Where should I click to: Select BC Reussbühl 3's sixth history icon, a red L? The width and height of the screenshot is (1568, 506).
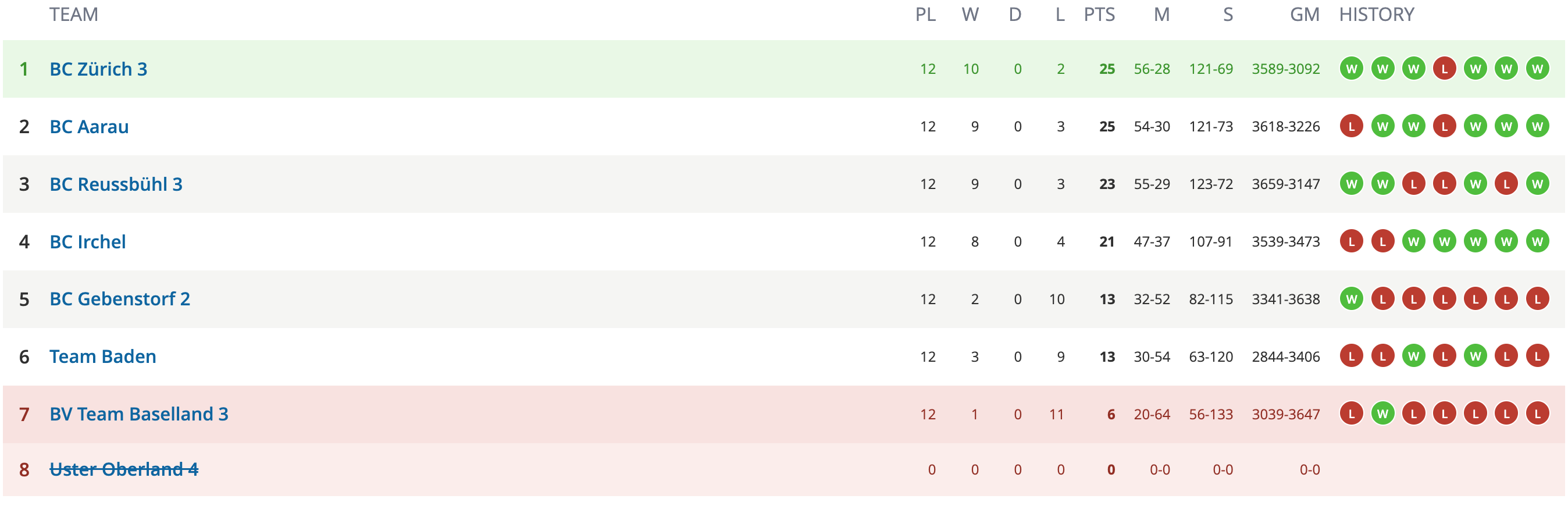click(1506, 184)
